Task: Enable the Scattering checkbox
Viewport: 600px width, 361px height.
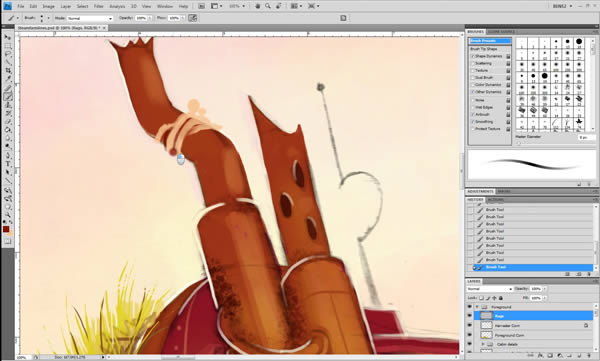Action: (472, 64)
